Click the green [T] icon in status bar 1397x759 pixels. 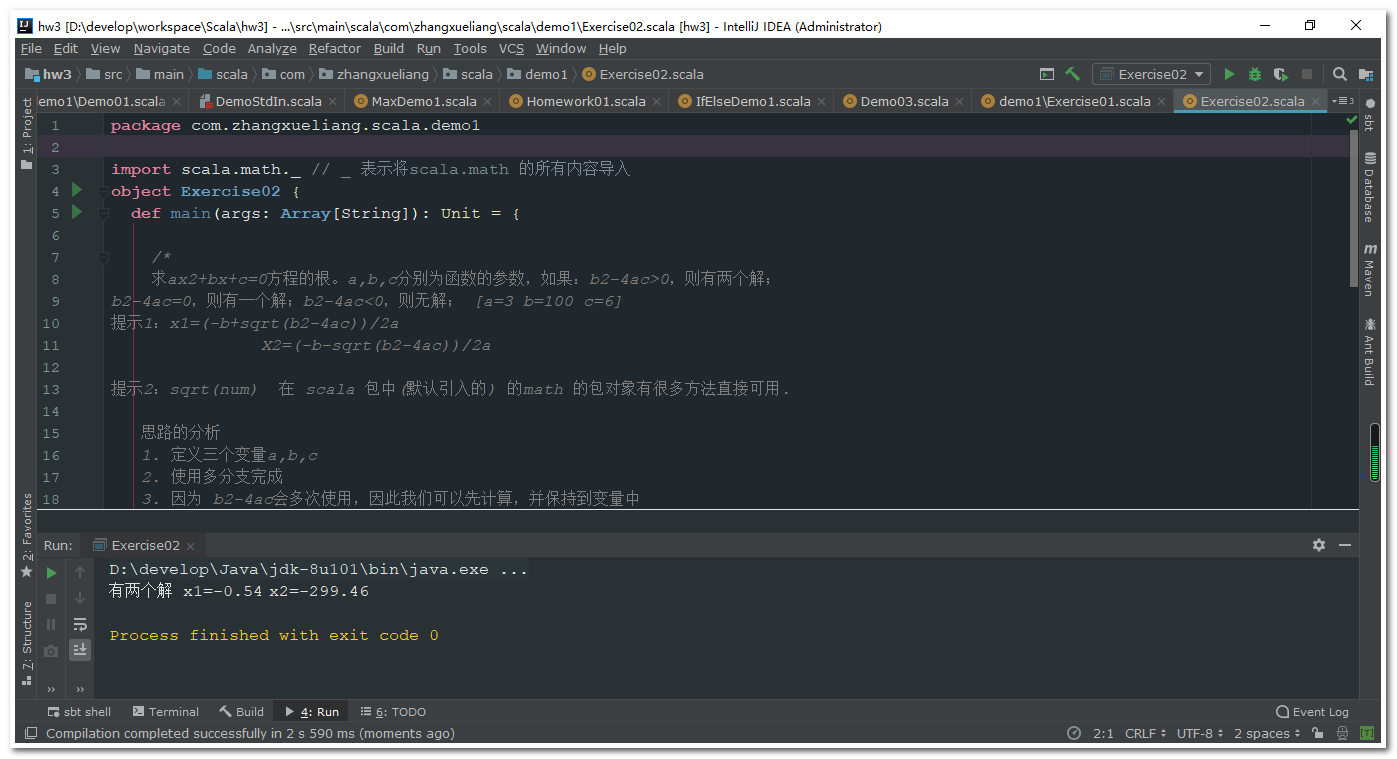pyautogui.click(x=1367, y=733)
